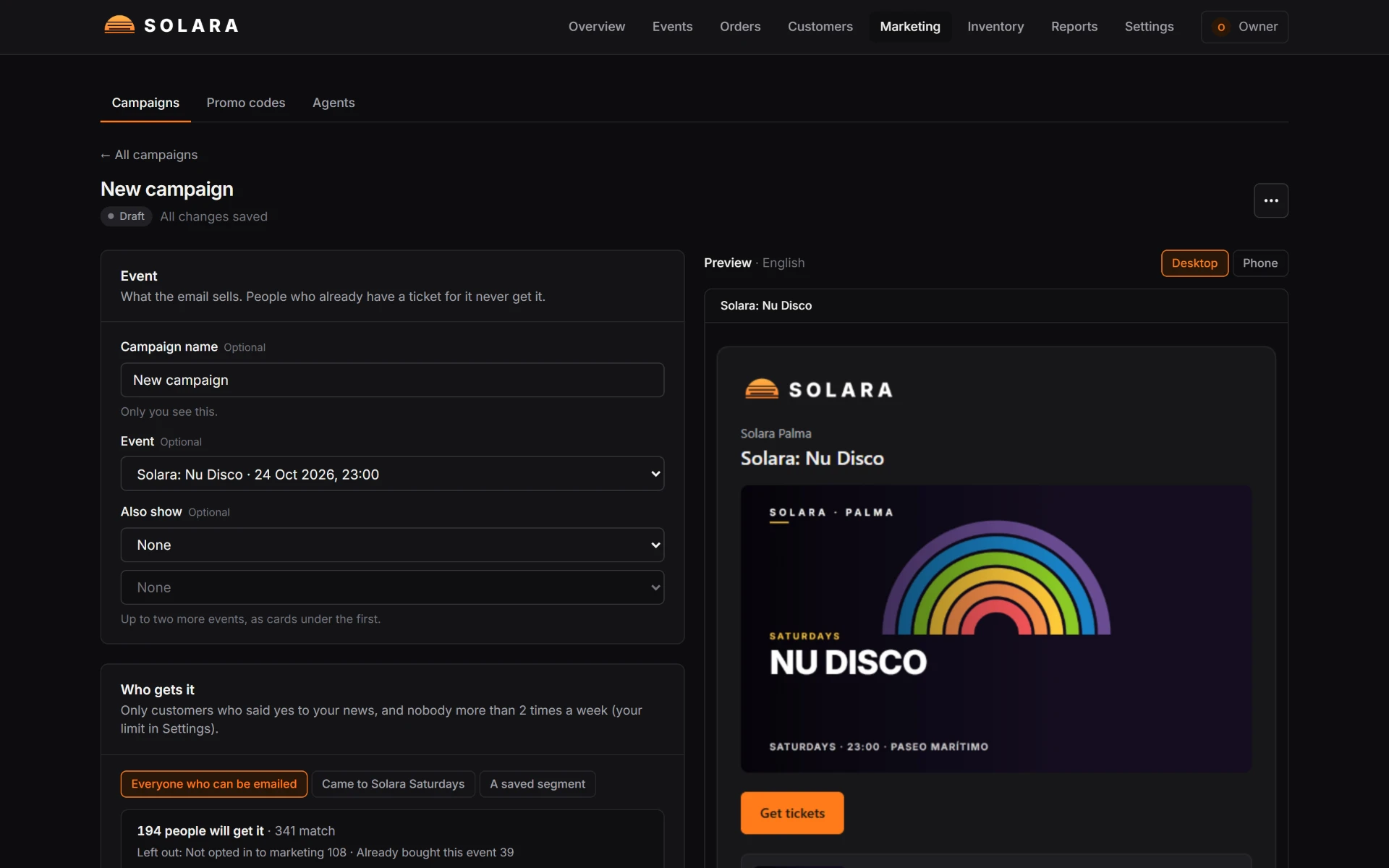Open Orders in top navigation

click(x=740, y=27)
